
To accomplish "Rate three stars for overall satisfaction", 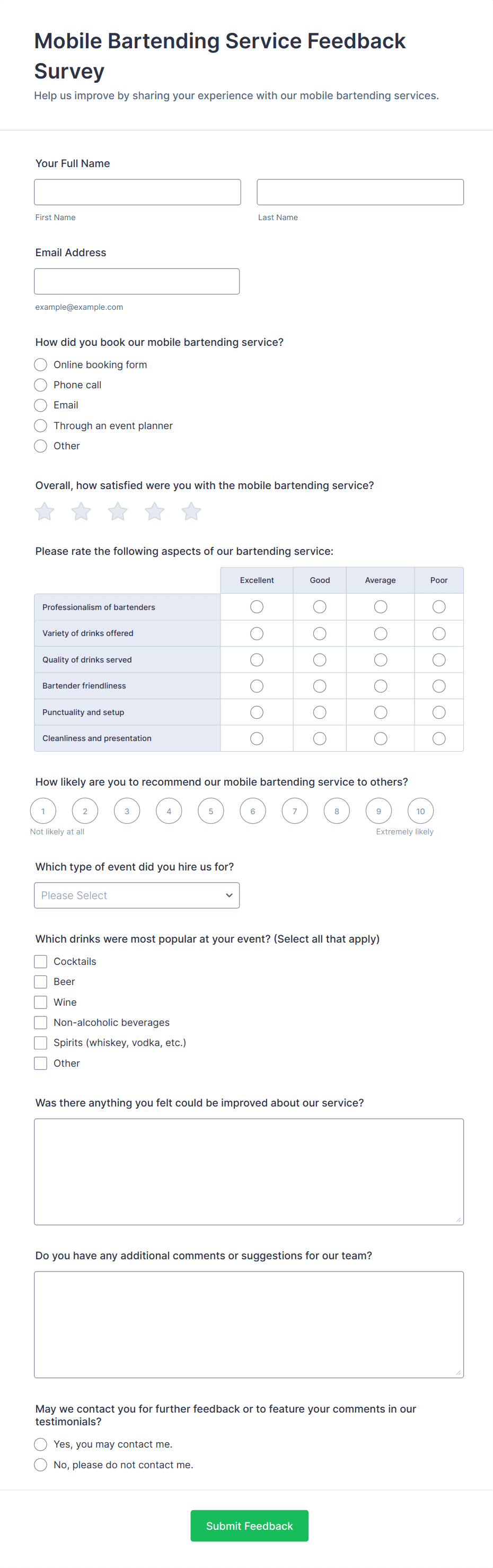I will click(x=118, y=511).
